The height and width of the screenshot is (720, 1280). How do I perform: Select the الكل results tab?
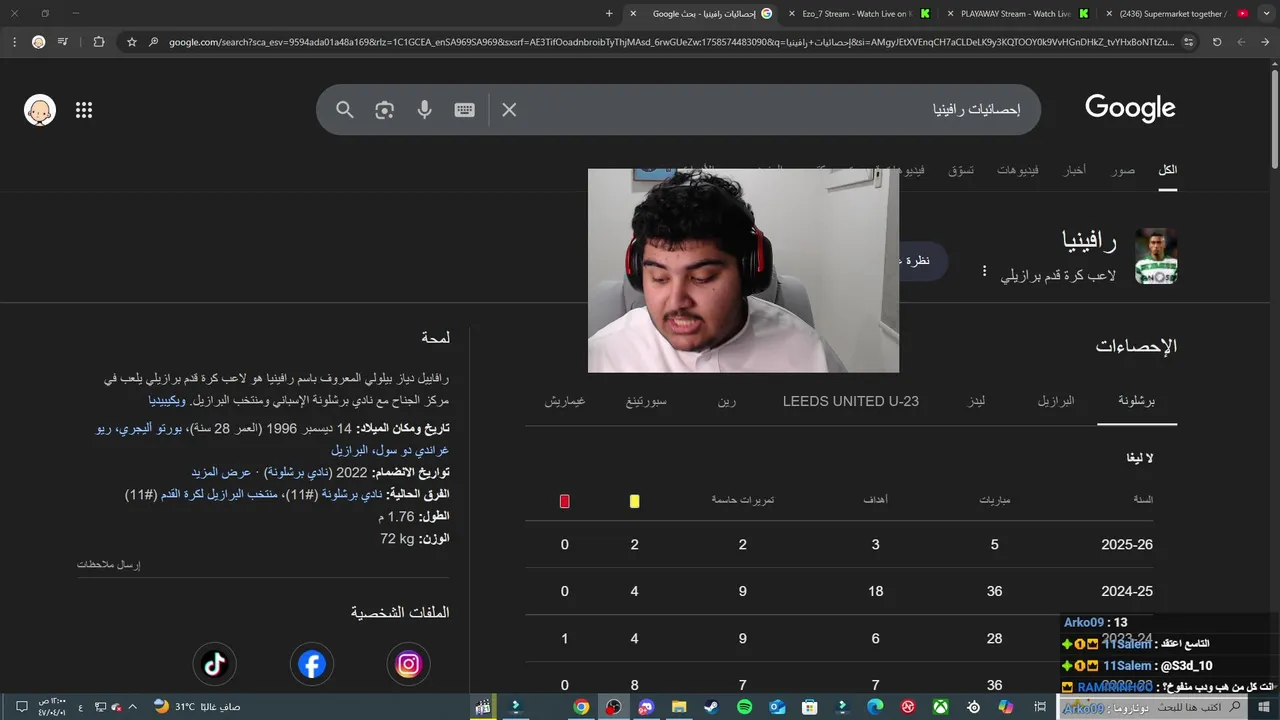tap(1167, 170)
